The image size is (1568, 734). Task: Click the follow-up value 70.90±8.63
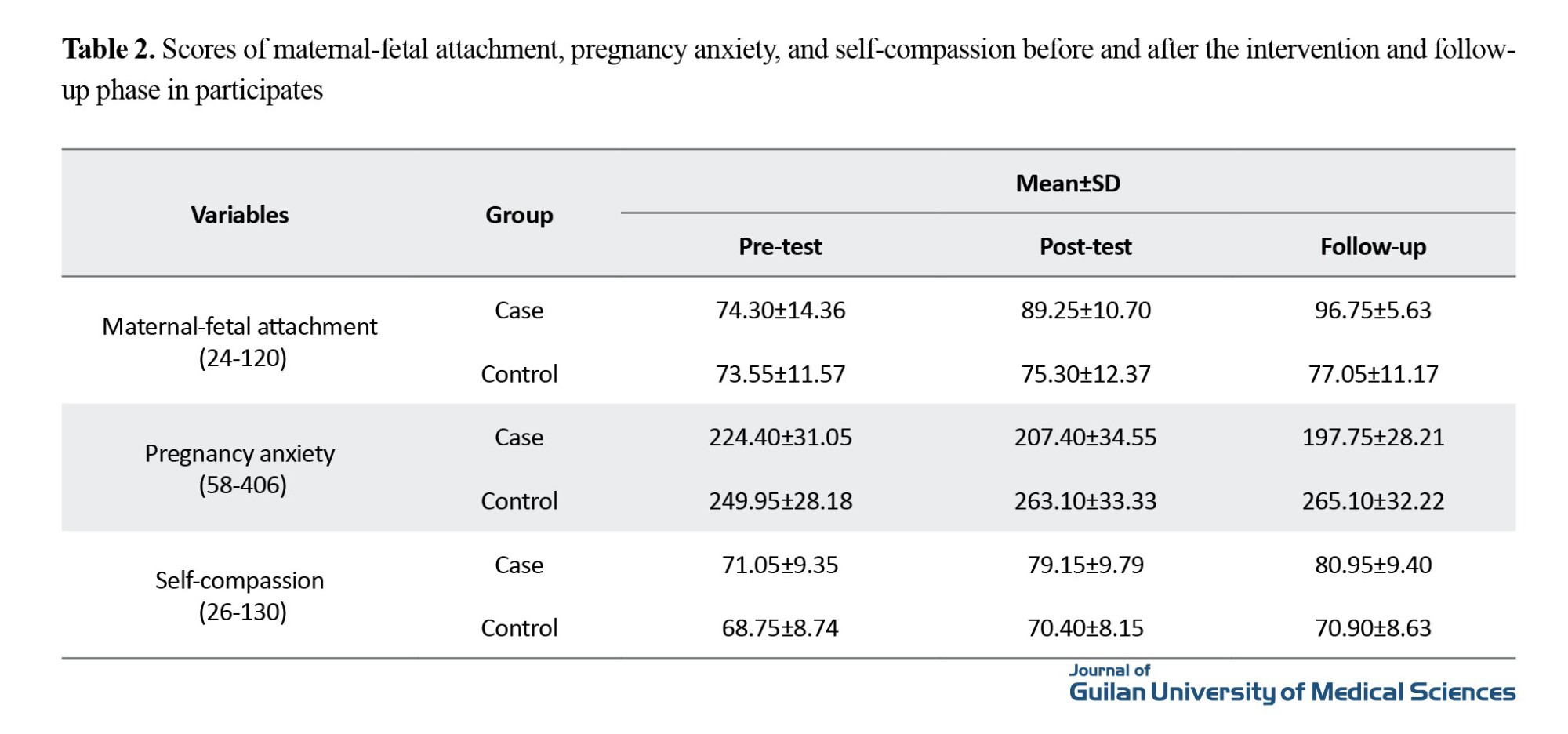coord(1373,628)
